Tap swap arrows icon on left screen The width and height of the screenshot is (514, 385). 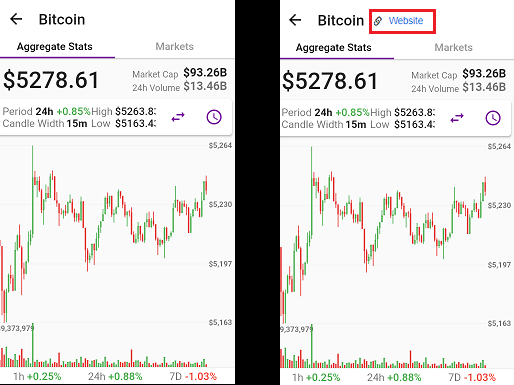[x=178, y=117]
